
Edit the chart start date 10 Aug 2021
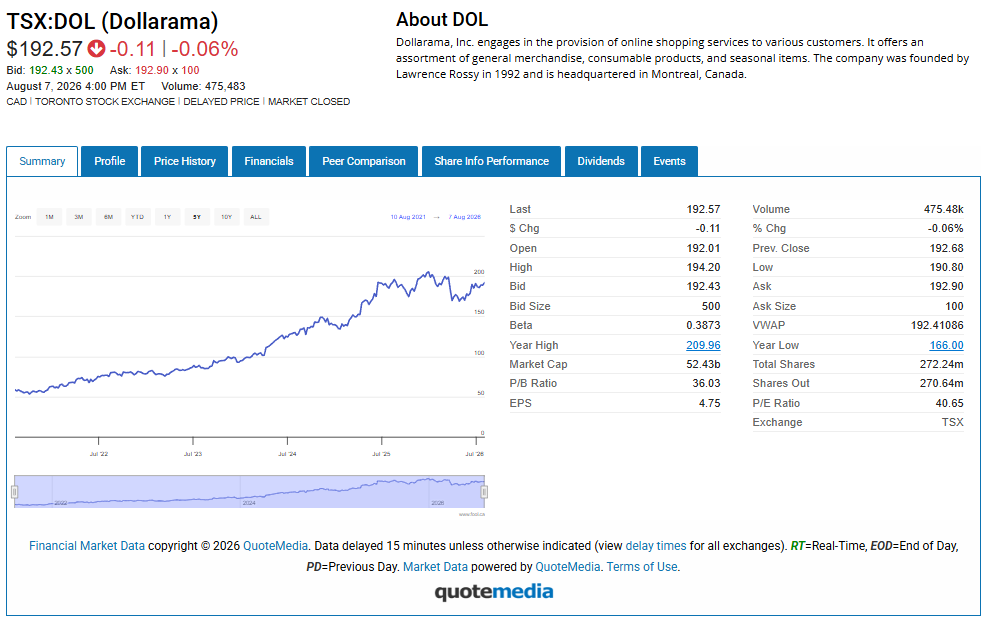tap(408, 217)
